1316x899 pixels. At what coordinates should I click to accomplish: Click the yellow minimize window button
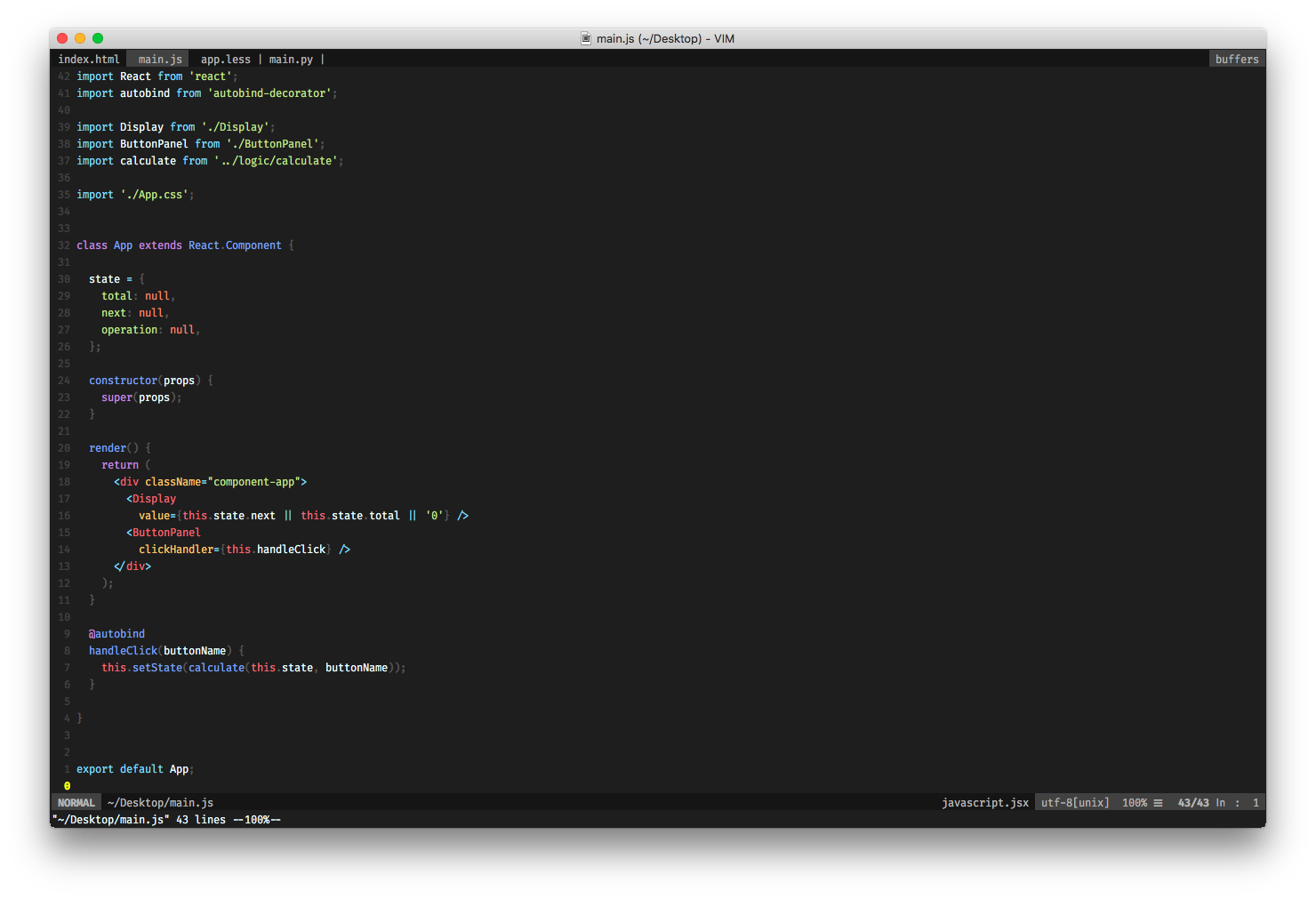click(x=80, y=38)
